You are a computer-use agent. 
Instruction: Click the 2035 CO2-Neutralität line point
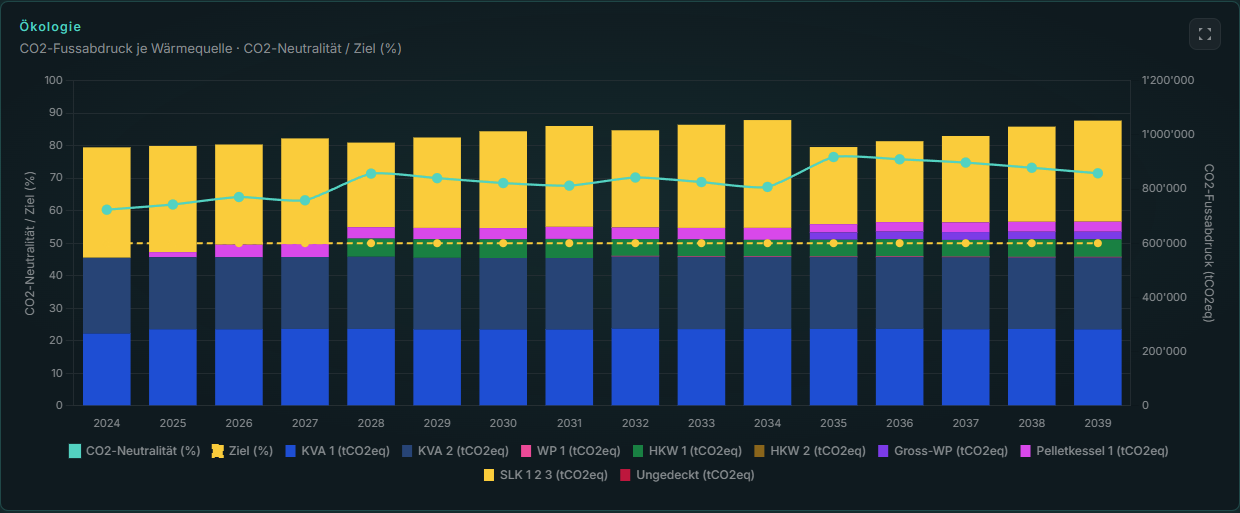833,157
